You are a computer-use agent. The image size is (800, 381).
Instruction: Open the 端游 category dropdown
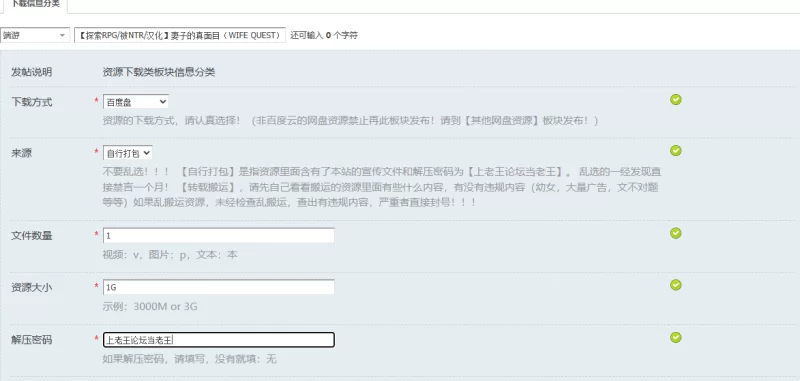click(35, 35)
